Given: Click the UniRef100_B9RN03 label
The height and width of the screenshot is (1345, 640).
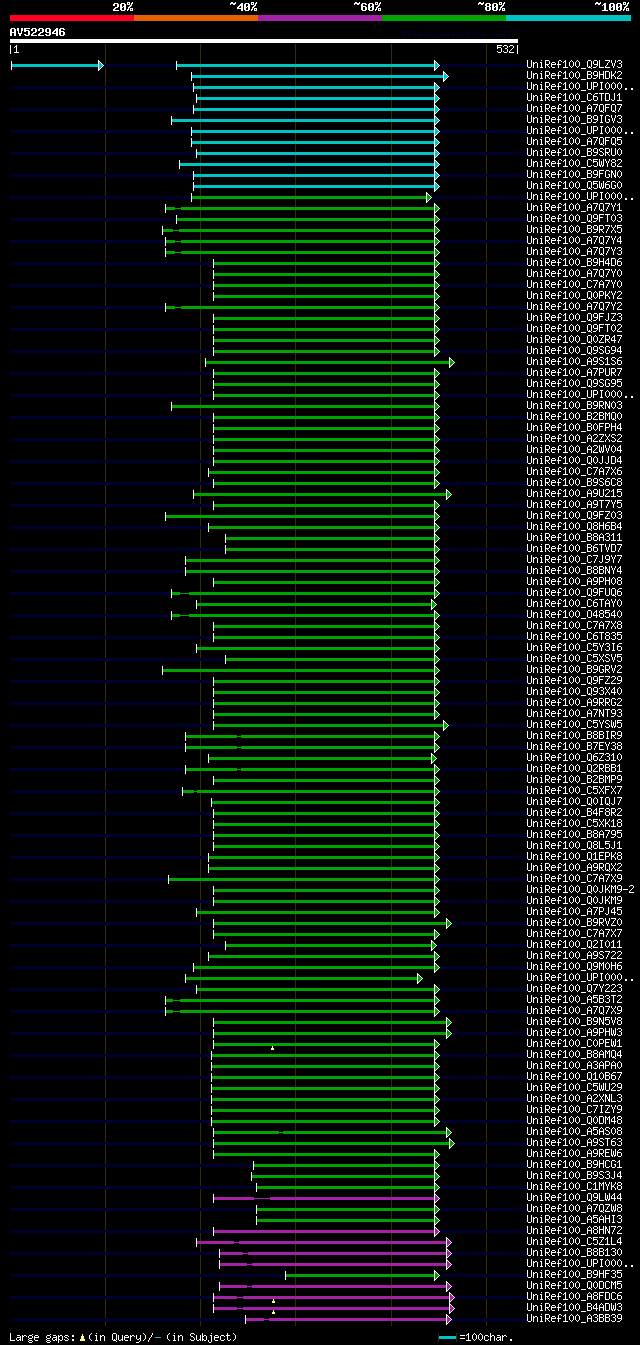Looking at the screenshot, I should click(574, 406).
